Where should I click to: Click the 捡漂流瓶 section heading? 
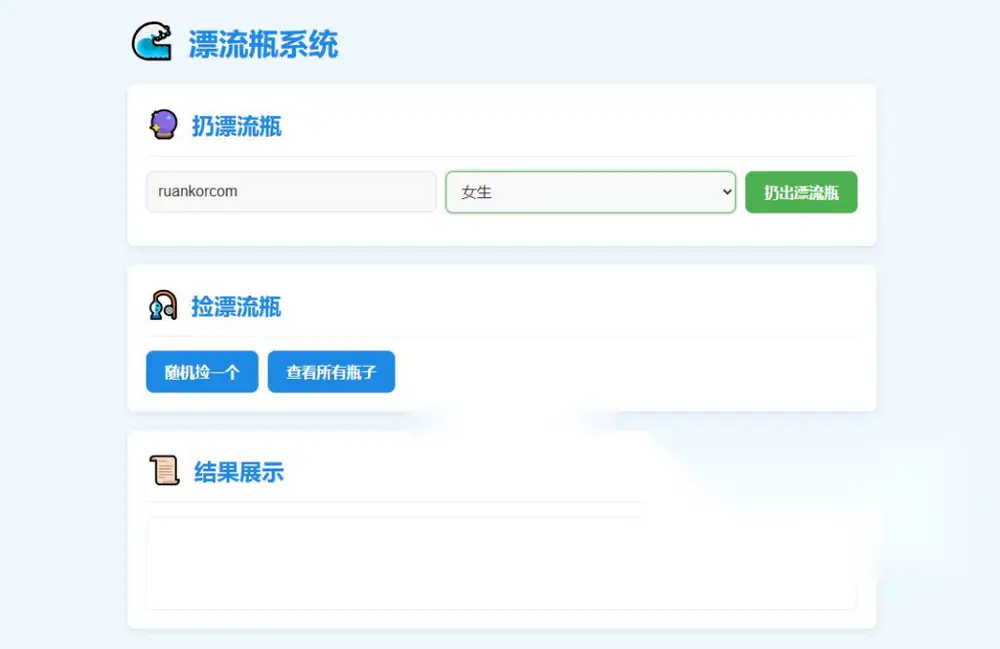pyautogui.click(x=236, y=307)
